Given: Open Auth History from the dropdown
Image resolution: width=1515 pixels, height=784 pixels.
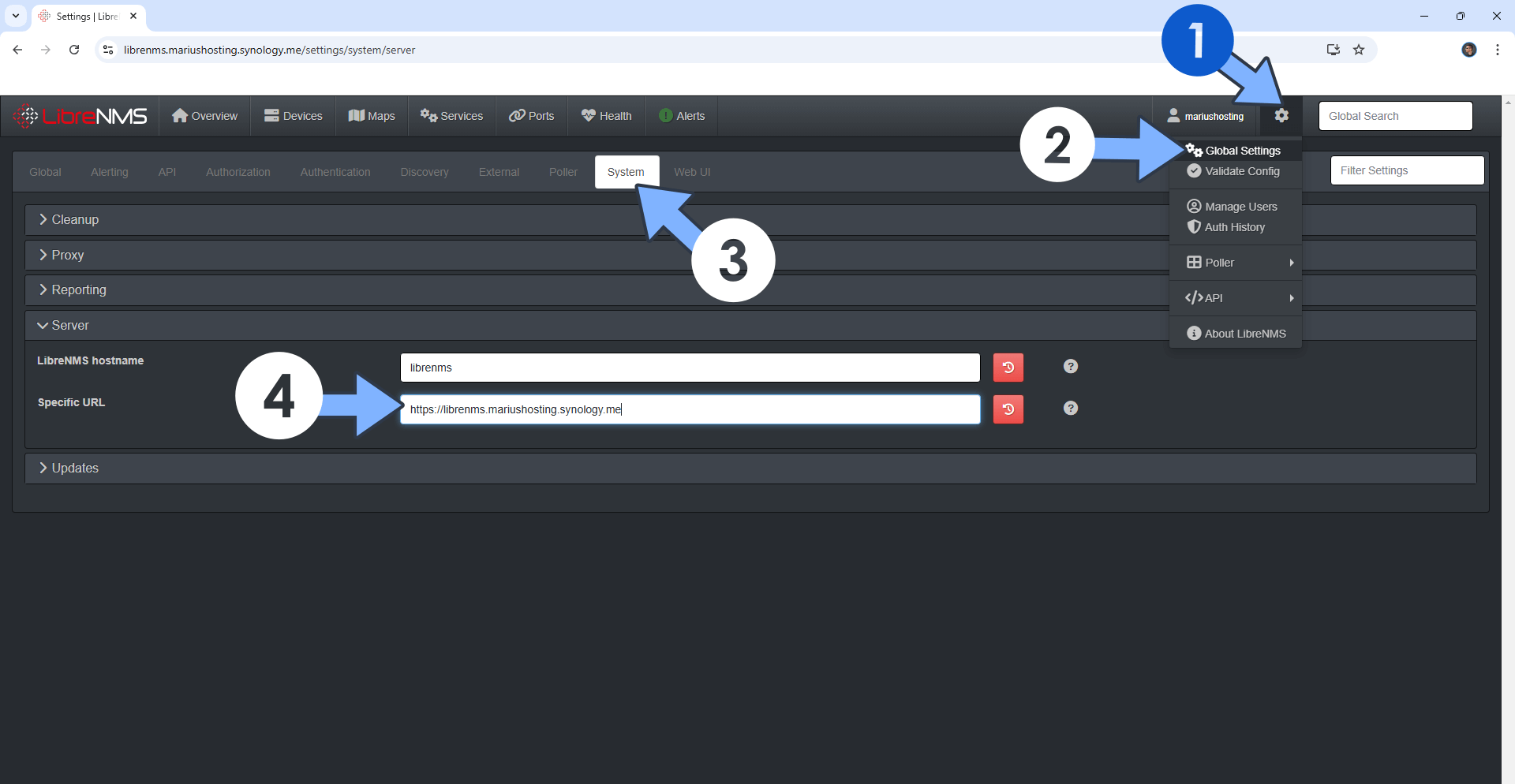Looking at the screenshot, I should [x=1235, y=227].
